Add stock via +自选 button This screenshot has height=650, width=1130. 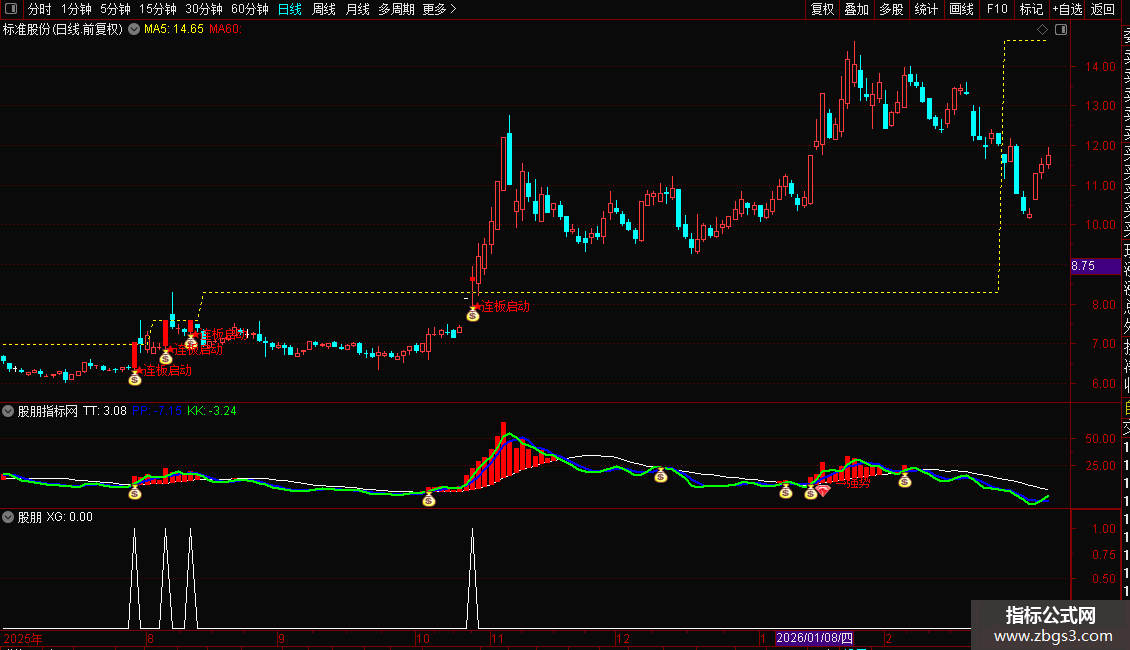click(1067, 9)
